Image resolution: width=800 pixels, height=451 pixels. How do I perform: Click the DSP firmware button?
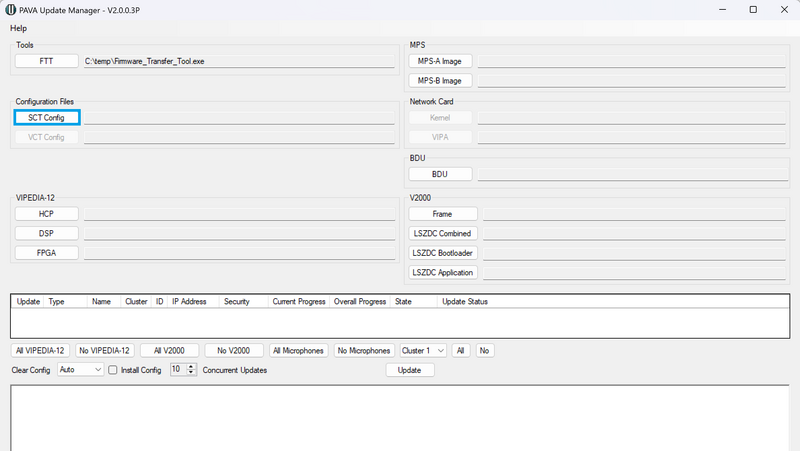point(46,233)
